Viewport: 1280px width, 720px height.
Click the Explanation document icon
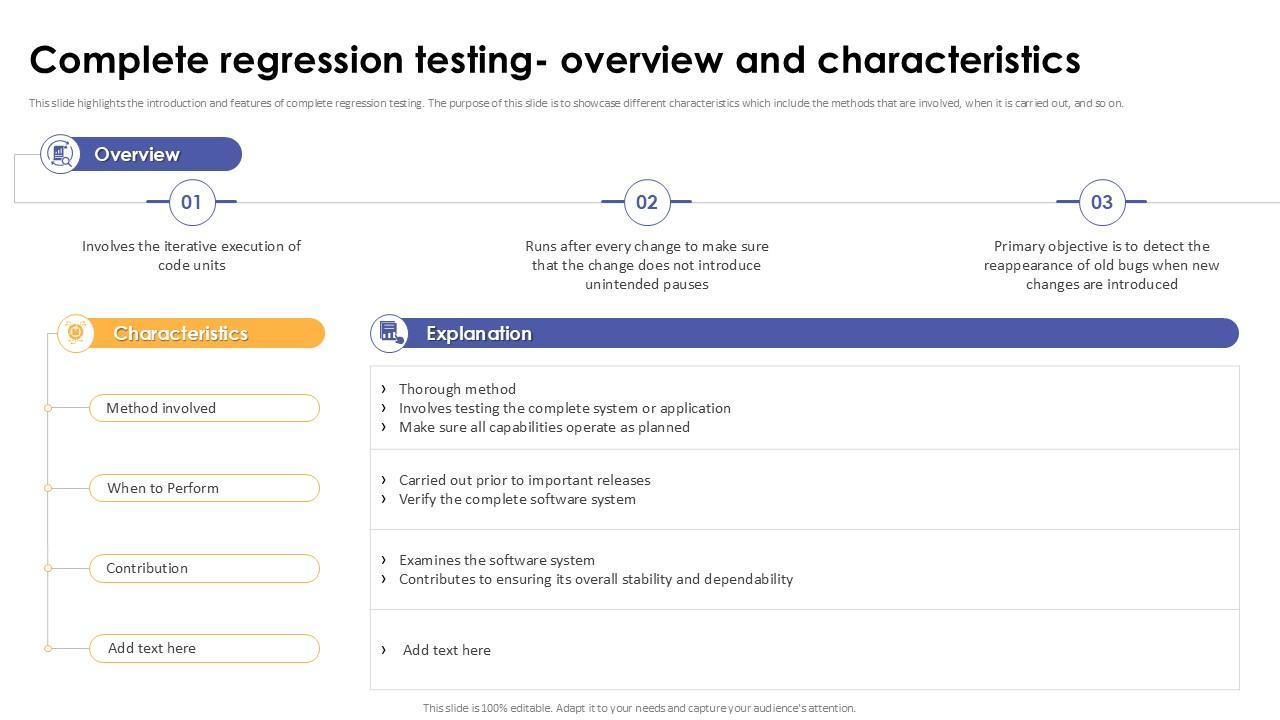389,333
